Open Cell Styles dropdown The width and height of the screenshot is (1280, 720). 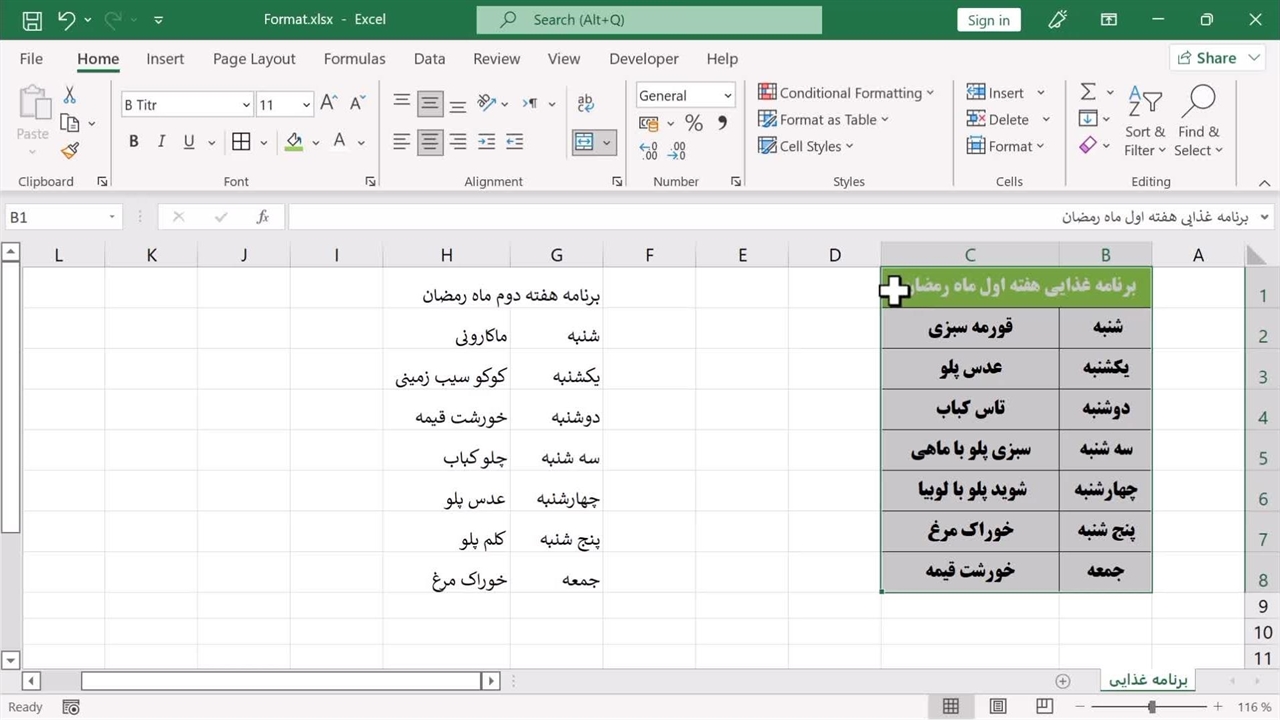coord(806,146)
